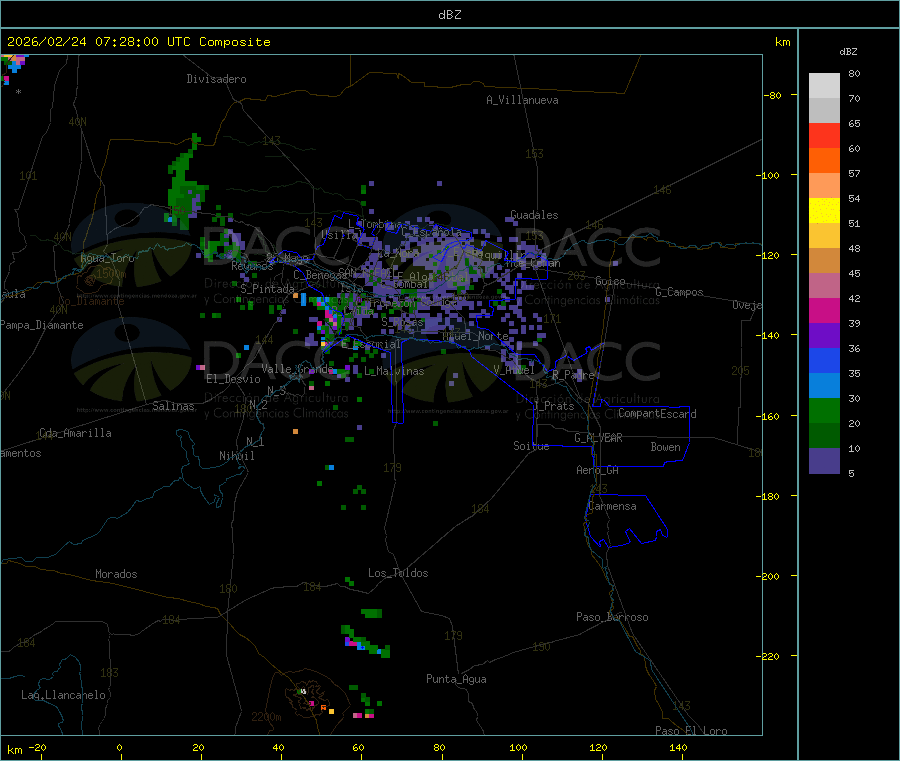
Task: Click the 2026/02/24 07:28:00 UTC Composite timestamp
Action: pos(138,42)
